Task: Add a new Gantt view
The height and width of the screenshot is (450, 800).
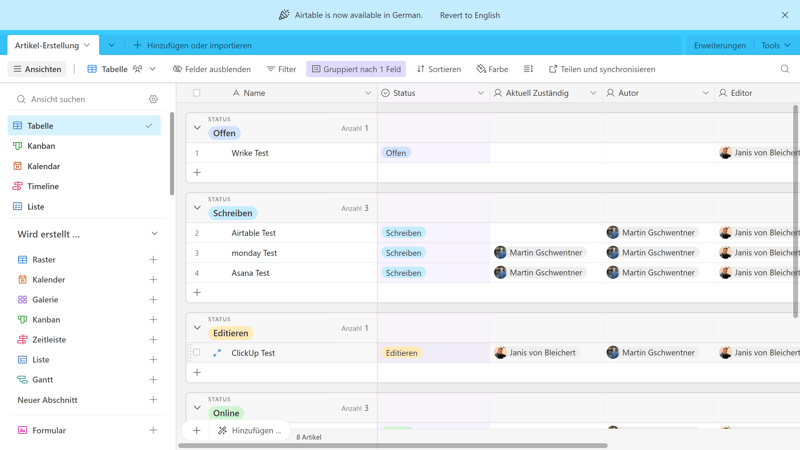Action: click(x=153, y=380)
